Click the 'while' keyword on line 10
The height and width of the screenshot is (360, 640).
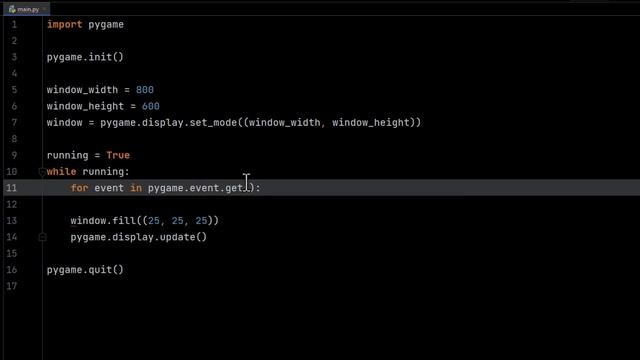point(61,171)
